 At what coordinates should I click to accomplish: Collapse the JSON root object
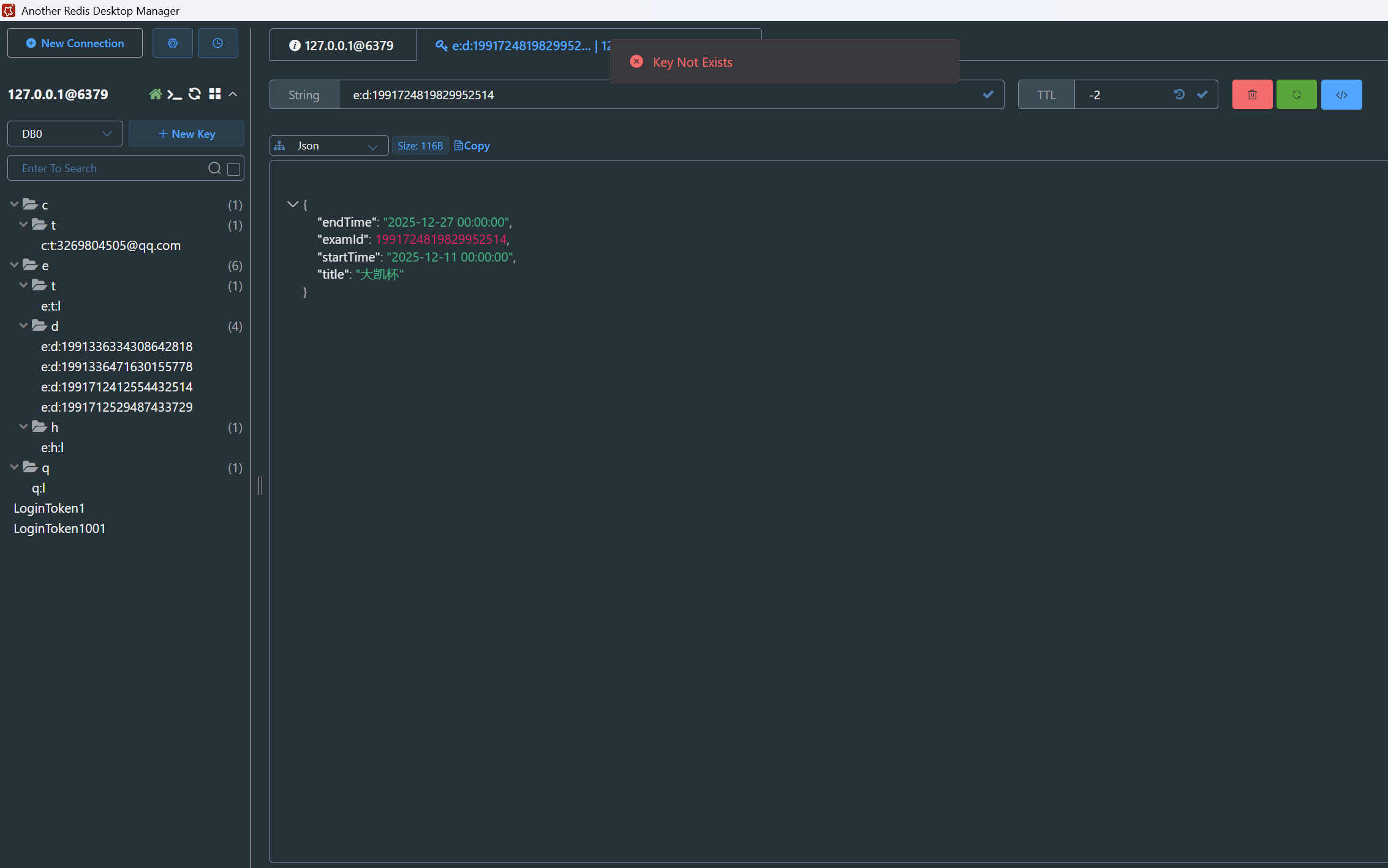click(x=292, y=204)
